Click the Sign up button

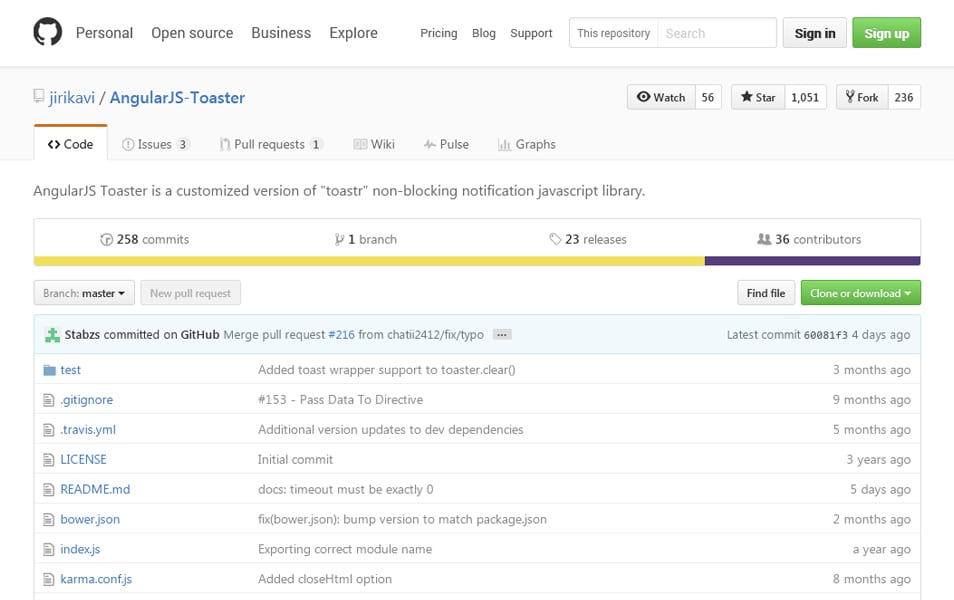886,32
